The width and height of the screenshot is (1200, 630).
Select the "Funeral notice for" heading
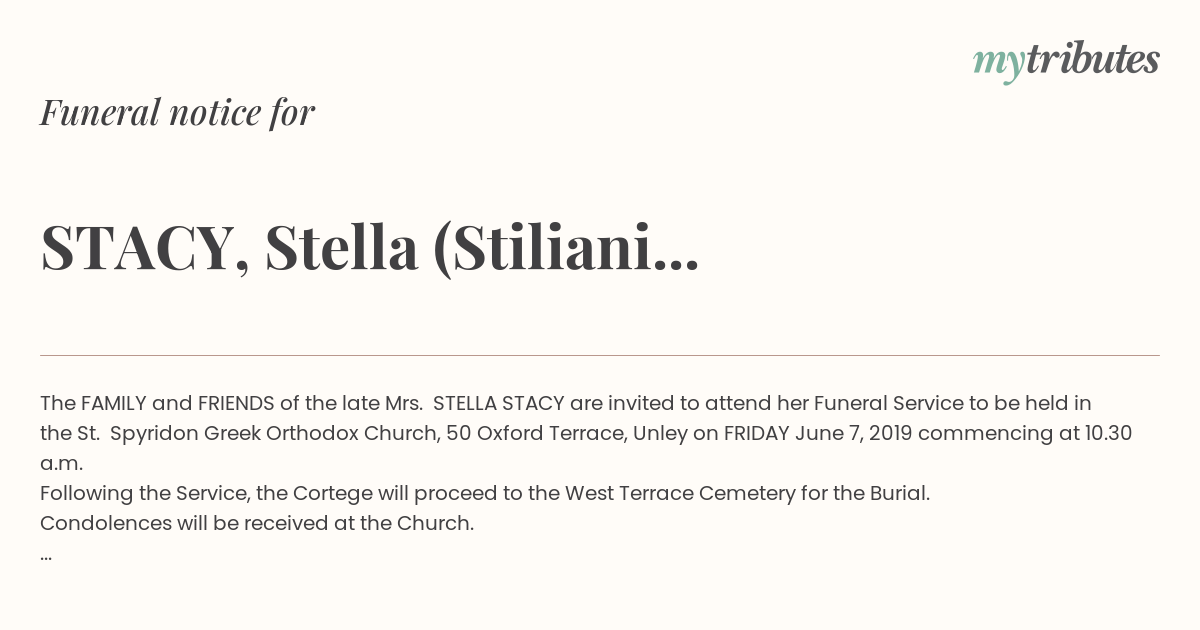tap(177, 112)
